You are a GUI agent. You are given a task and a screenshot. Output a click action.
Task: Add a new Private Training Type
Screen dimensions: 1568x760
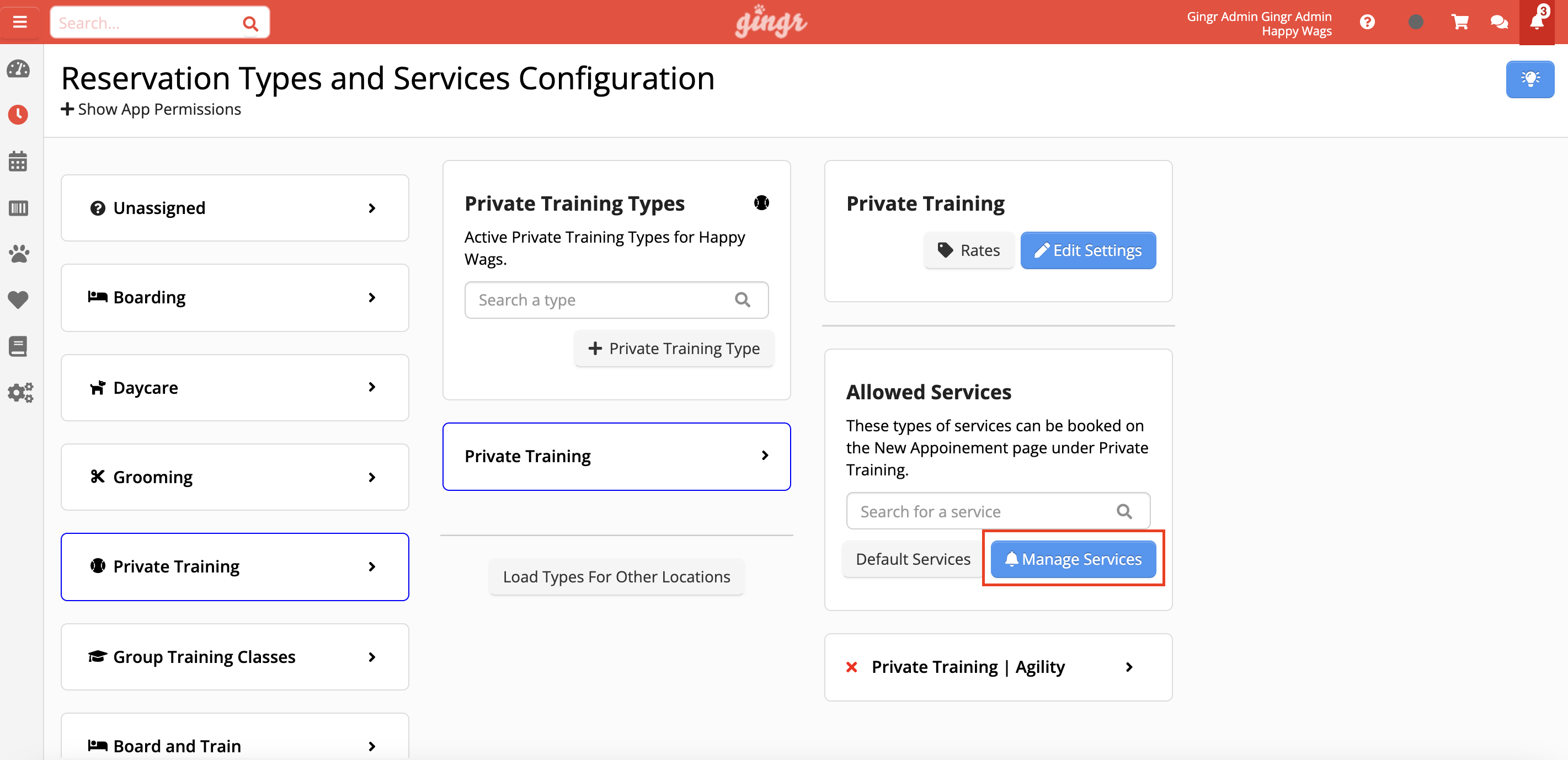coord(674,348)
